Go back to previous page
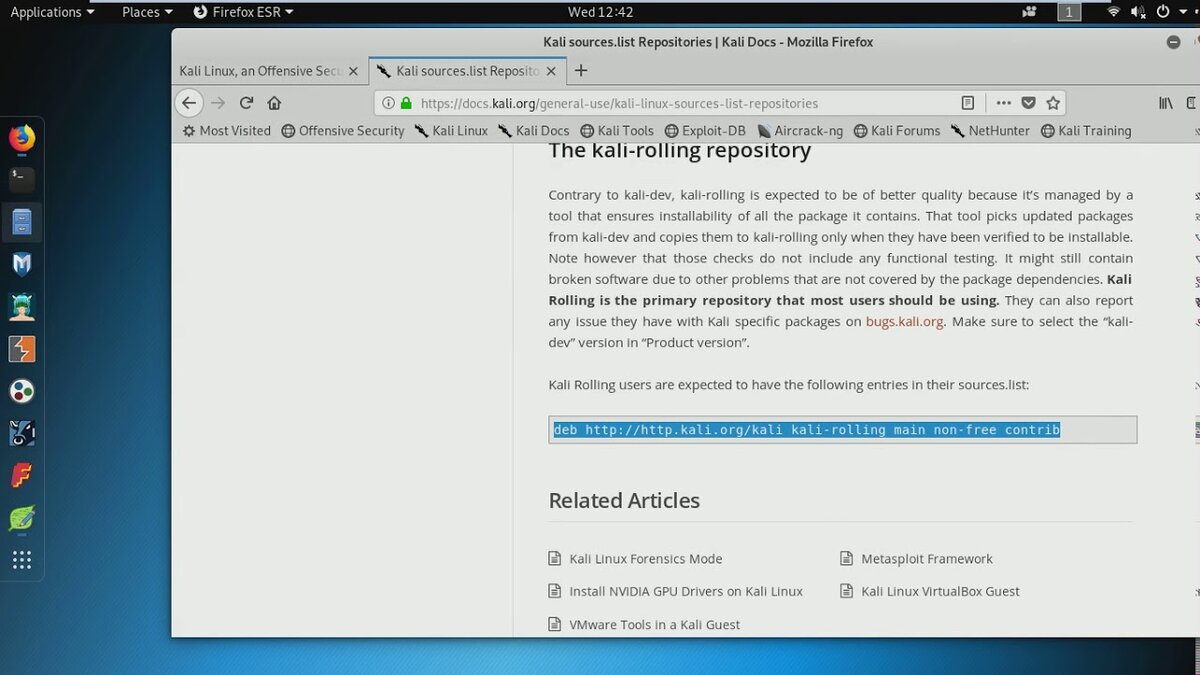The image size is (1200, 675). click(x=189, y=102)
